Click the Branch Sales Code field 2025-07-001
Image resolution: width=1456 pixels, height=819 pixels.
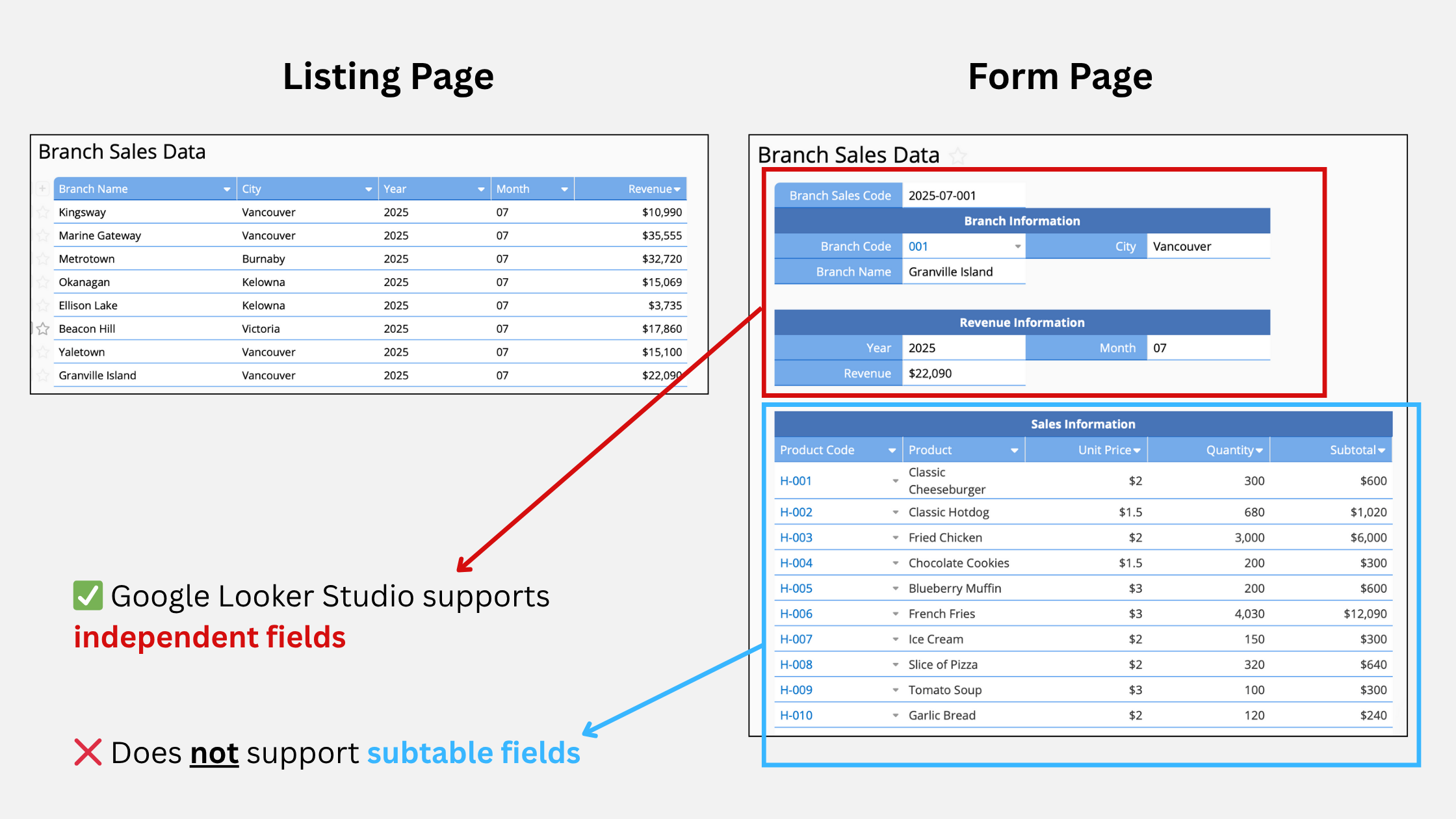point(964,195)
